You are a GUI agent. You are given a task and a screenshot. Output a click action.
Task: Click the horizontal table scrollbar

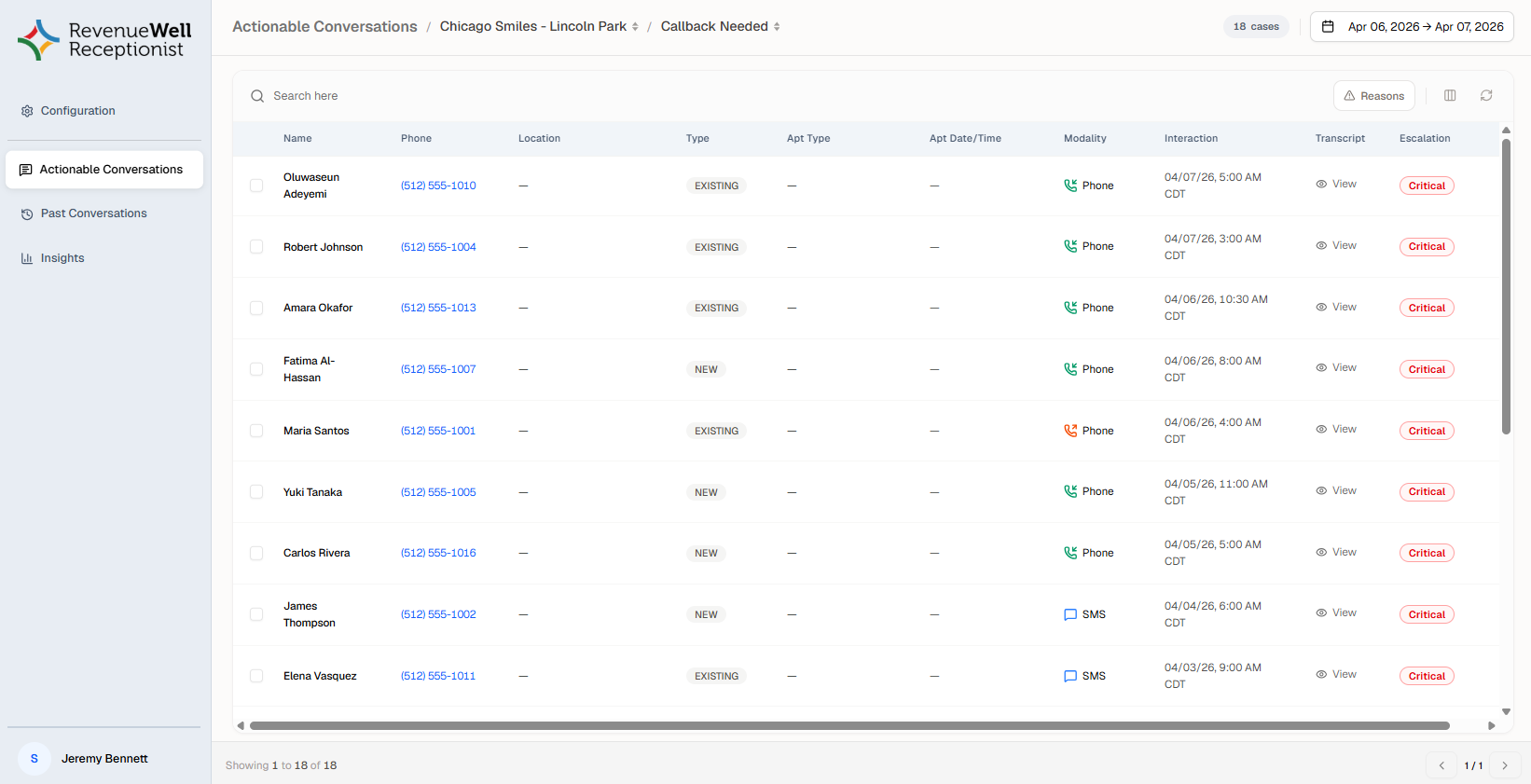(849, 725)
